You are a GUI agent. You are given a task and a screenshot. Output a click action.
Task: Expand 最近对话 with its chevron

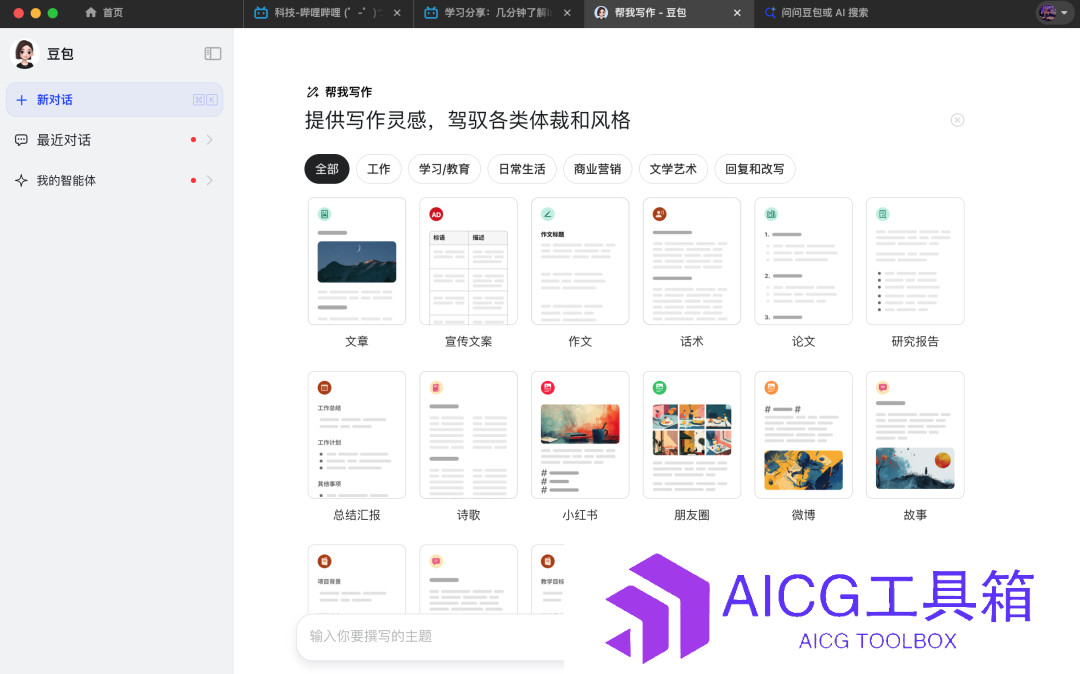pyautogui.click(x=209, y=140)
